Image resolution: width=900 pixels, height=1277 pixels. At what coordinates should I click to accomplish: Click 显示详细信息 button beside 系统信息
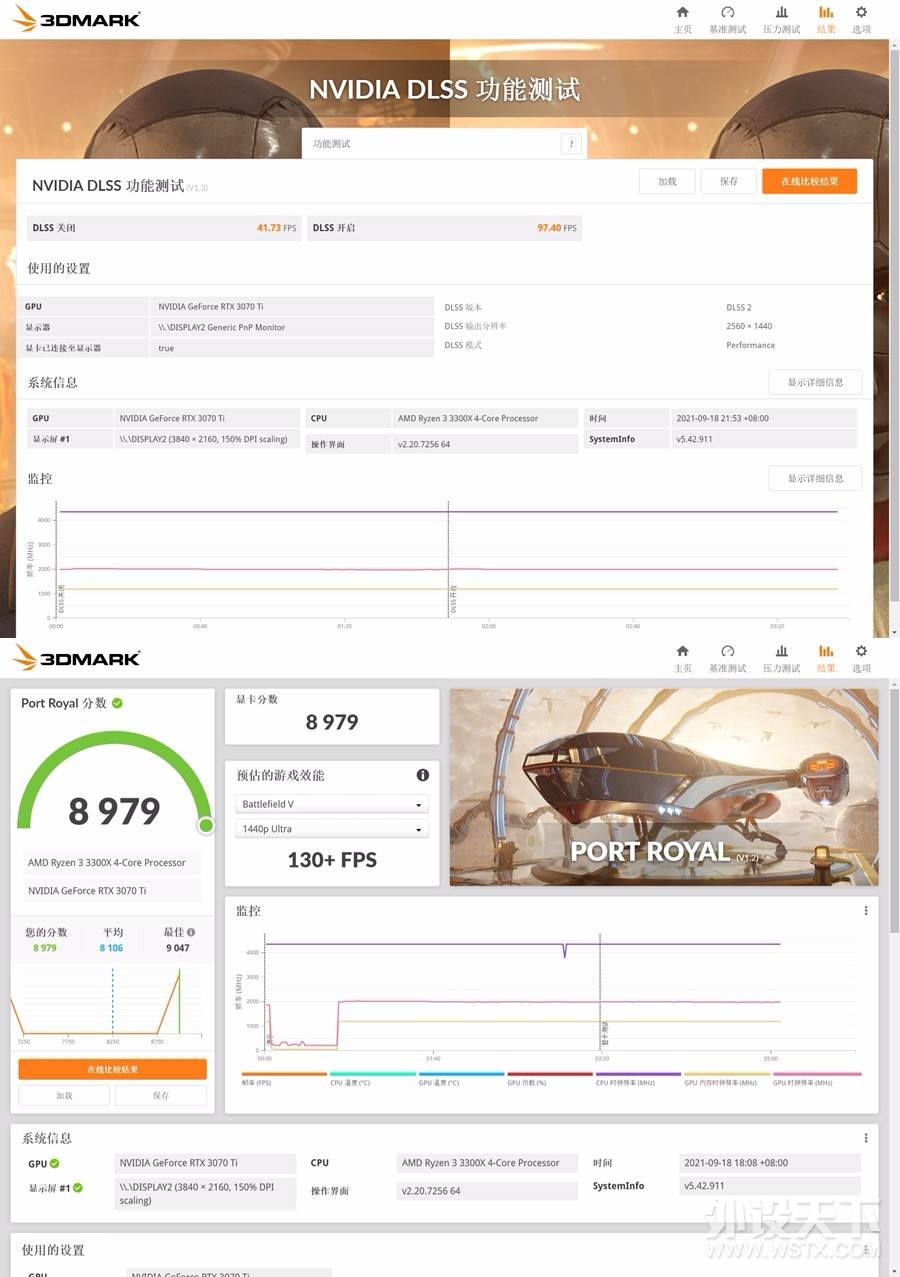tap(815, 382)
